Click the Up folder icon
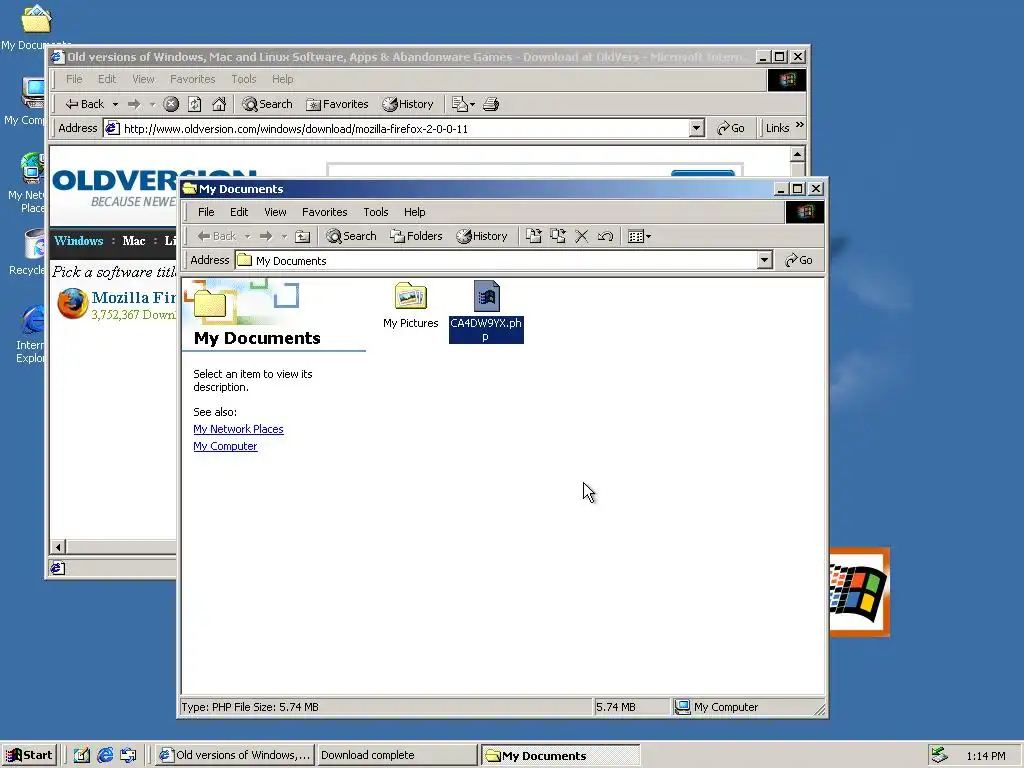The width and height of the screenshot is (1024, 768). pyautogui.click(x=302, y=236)
